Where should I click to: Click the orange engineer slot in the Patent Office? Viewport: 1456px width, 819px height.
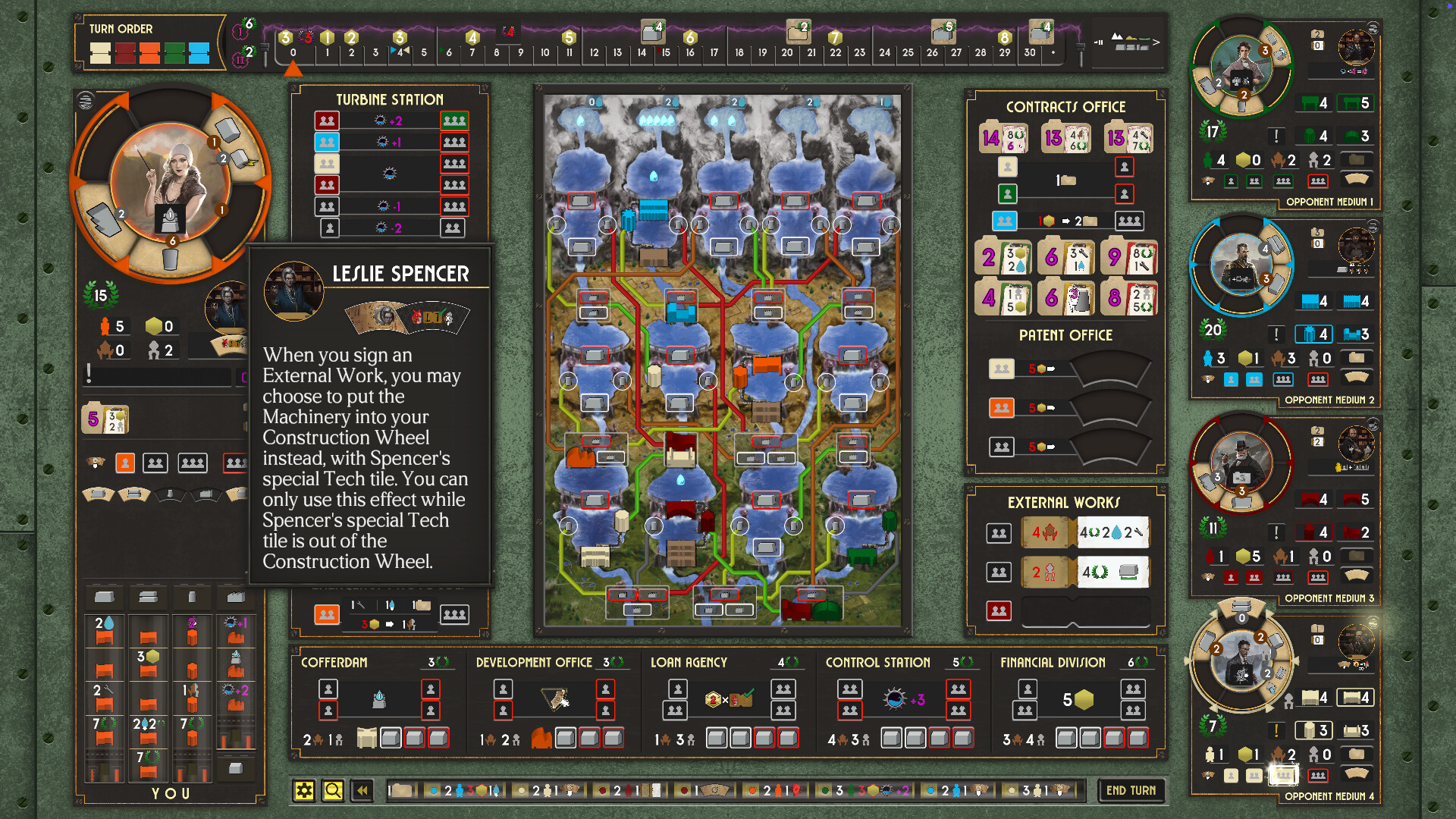pos(1001,407)
